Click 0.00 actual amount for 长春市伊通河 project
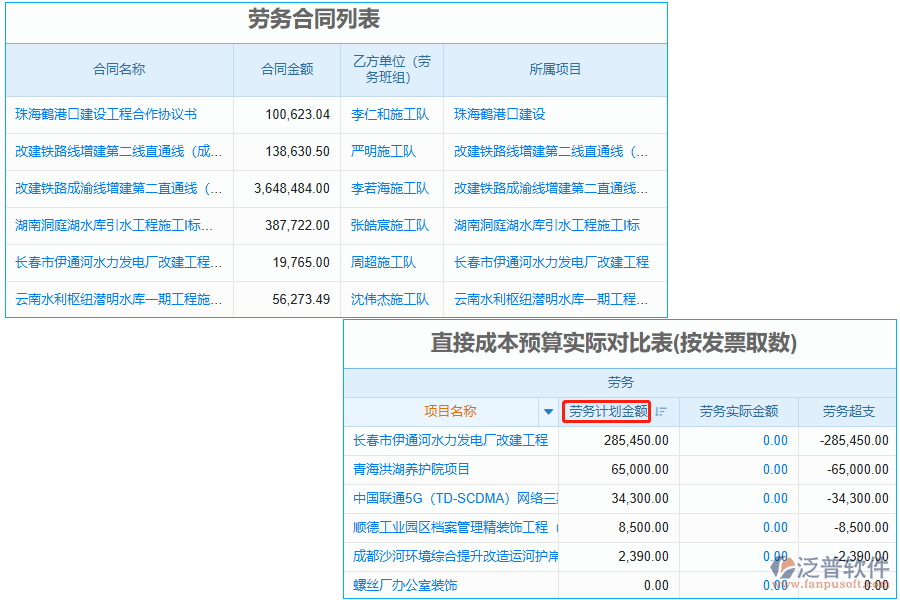900x600 pixels. [x=775, y=440]
